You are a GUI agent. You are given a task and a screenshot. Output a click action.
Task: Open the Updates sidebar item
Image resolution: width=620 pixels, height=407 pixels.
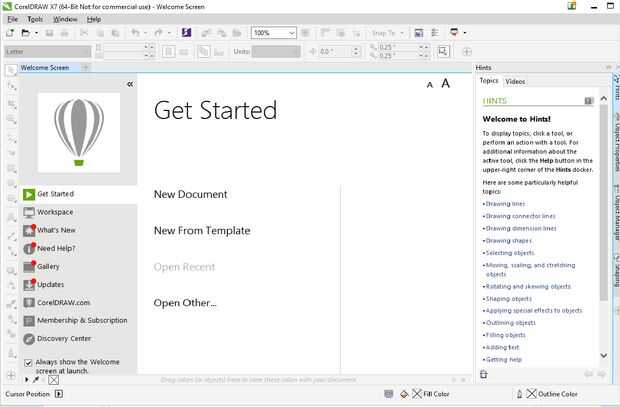[78, 284]
